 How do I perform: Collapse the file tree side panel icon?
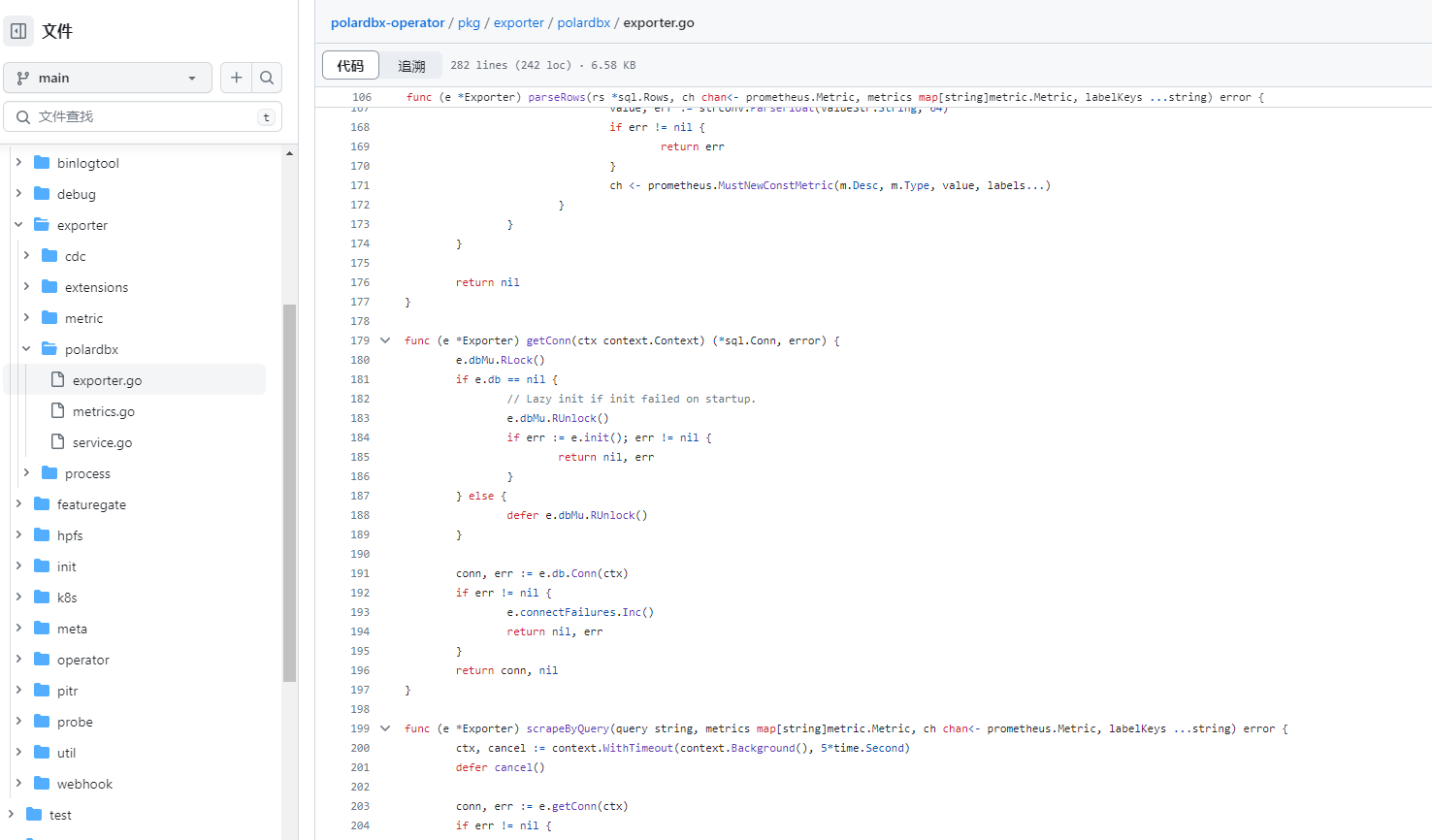coord(18,31)
